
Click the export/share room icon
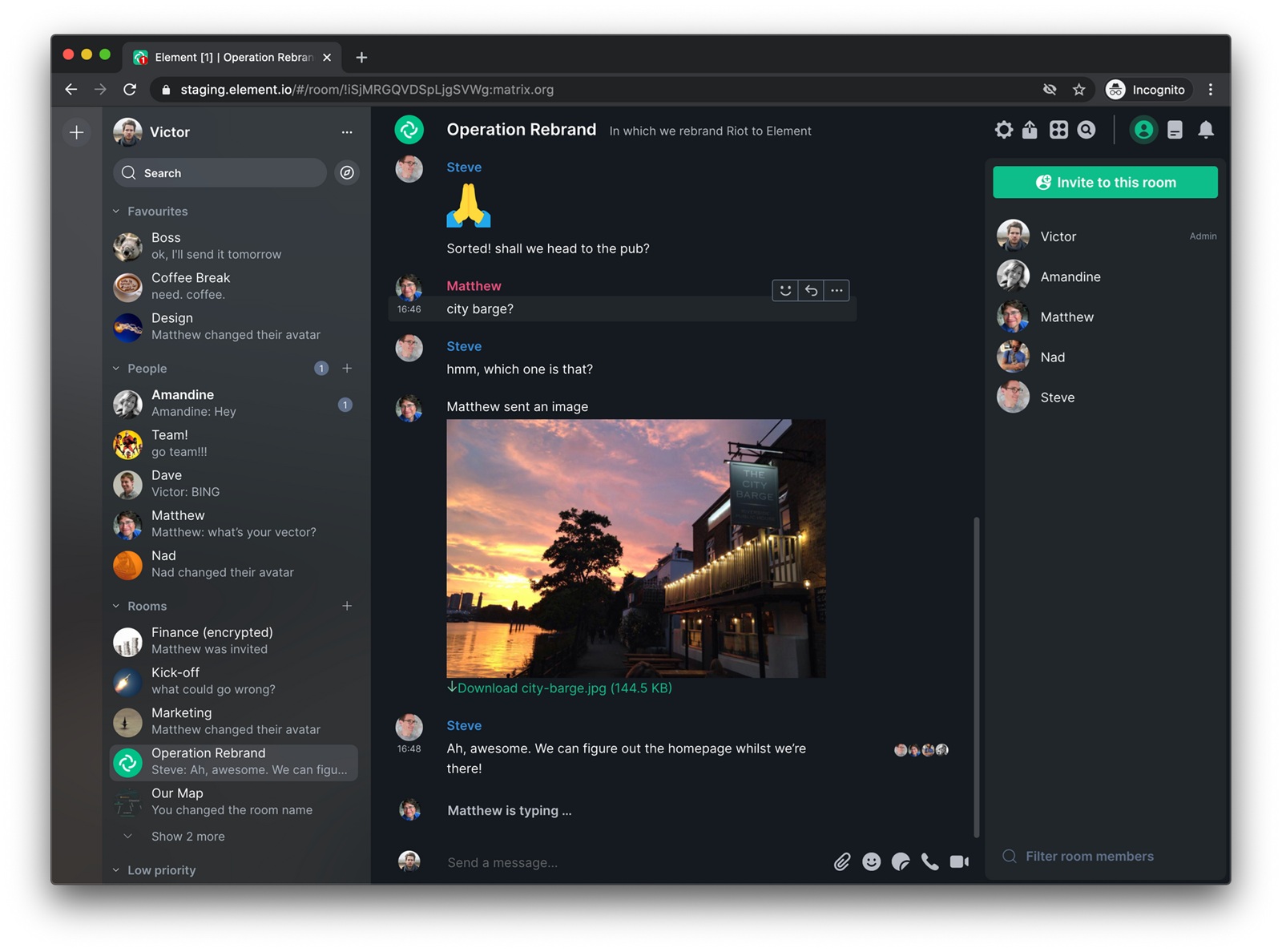1030,129
